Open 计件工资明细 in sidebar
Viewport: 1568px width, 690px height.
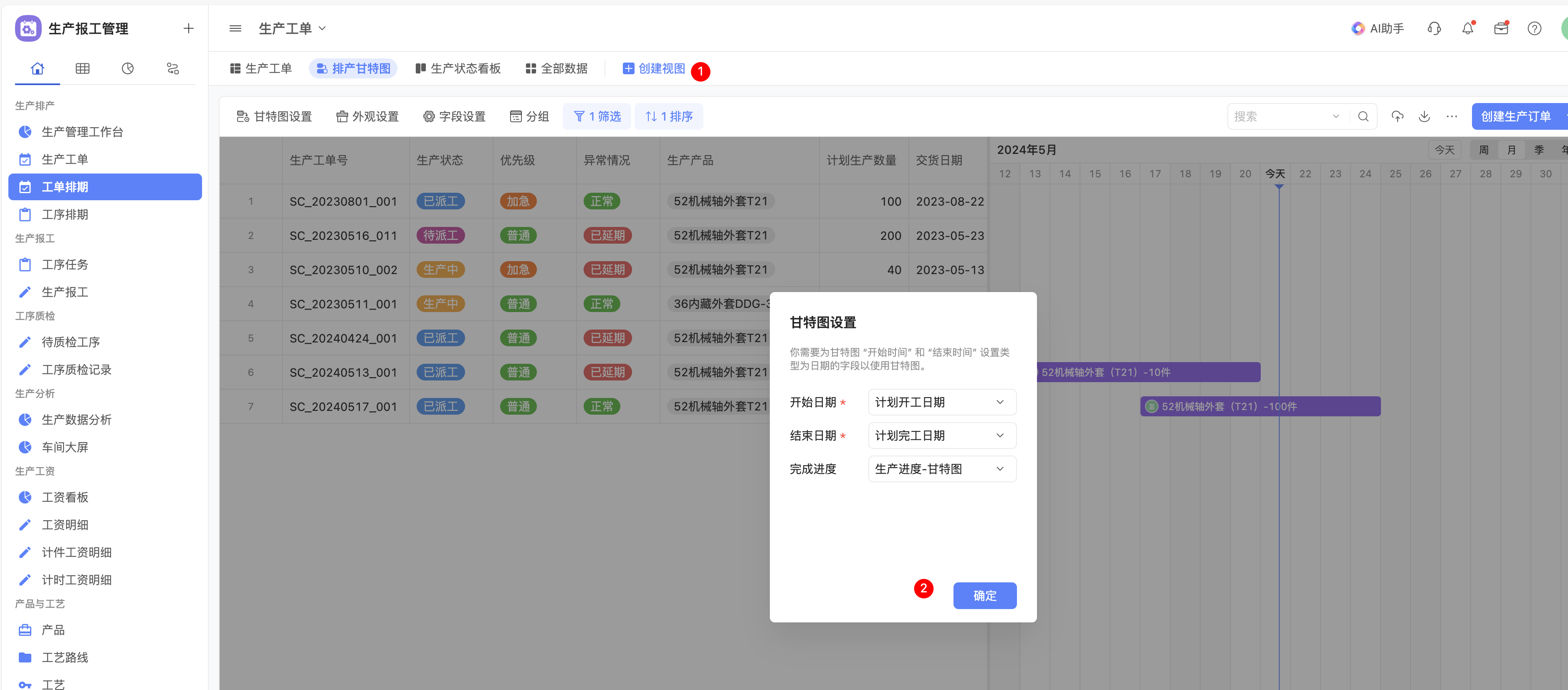click(105, 552)
